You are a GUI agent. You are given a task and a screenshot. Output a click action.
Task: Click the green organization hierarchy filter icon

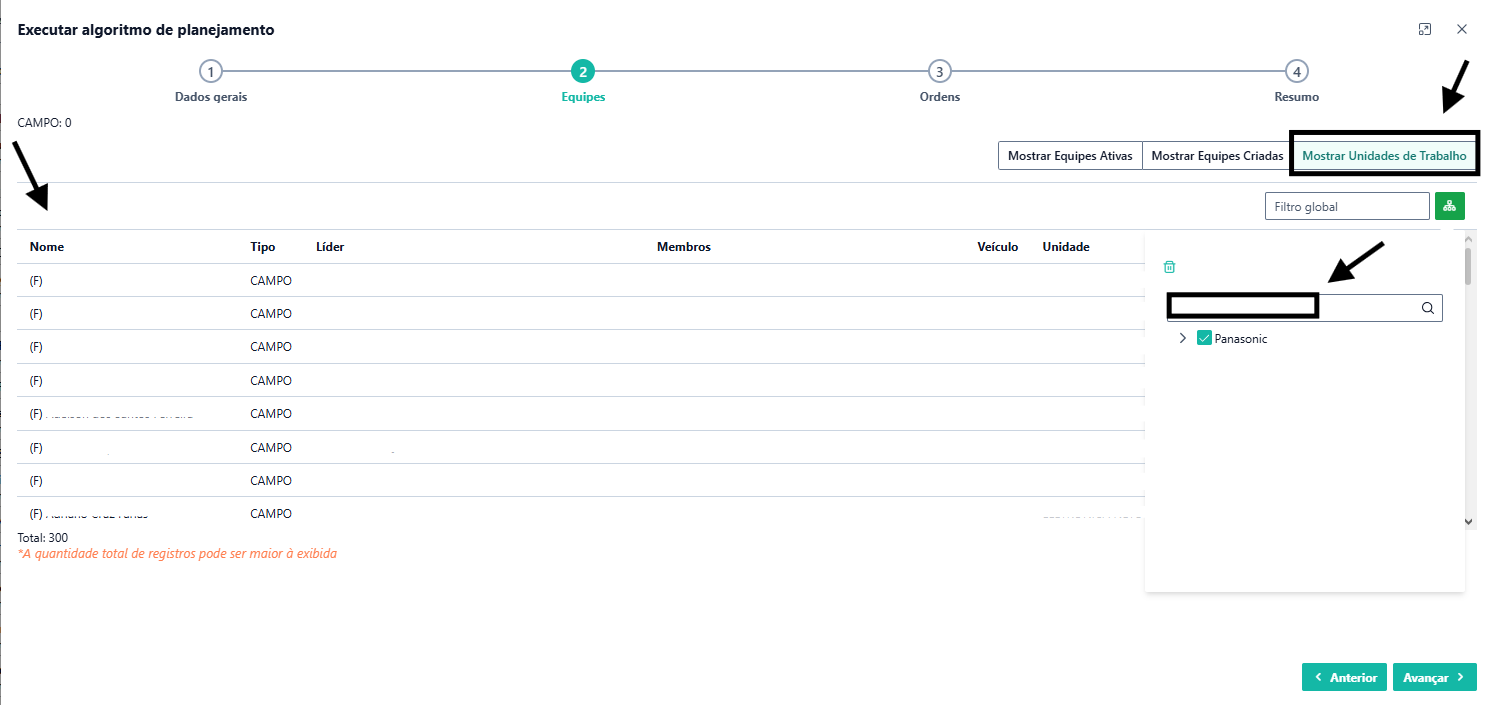(x=1449, y=206)
